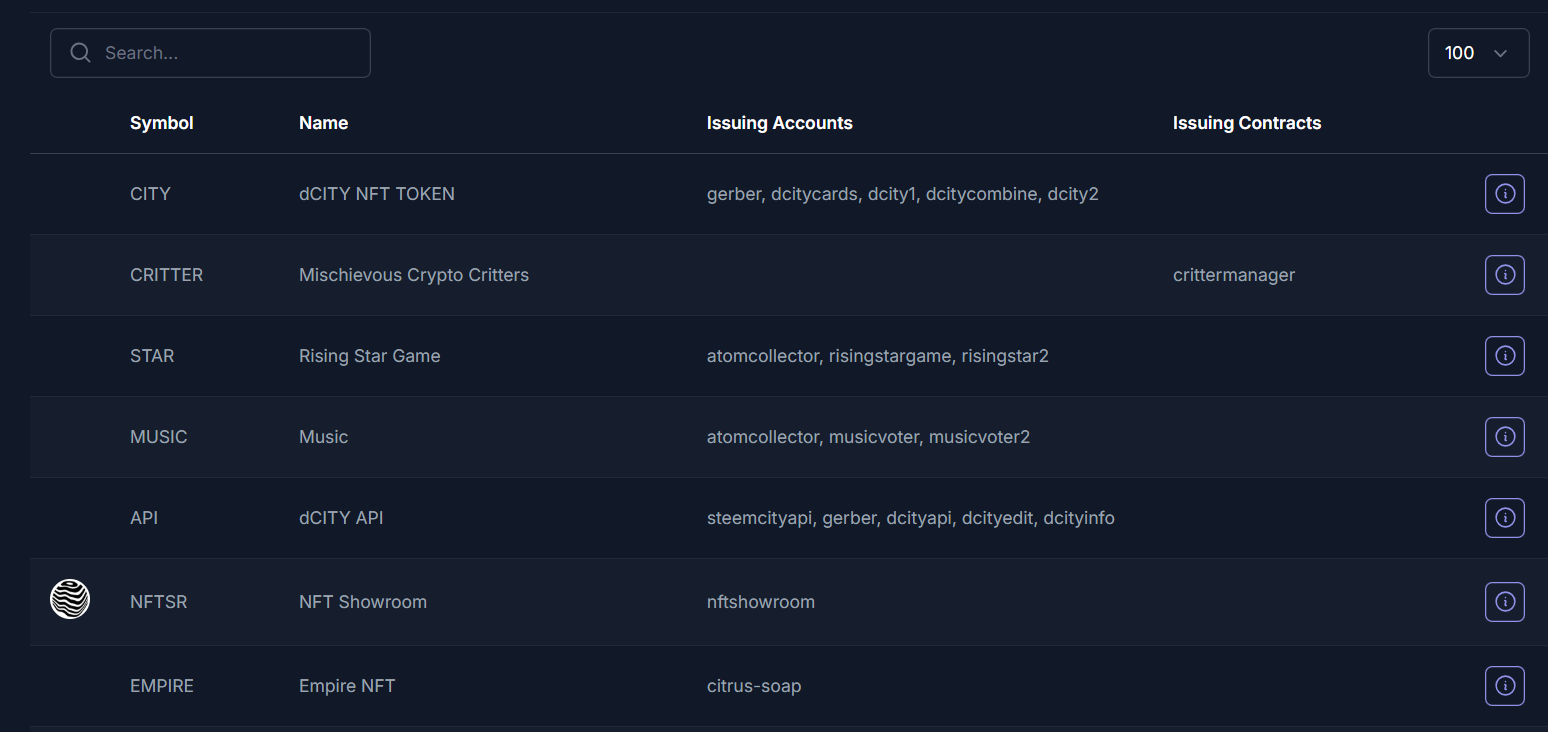
Task: Click the Issuing Accounts column header
Action: pyautogui.click(x=779, y=123)
